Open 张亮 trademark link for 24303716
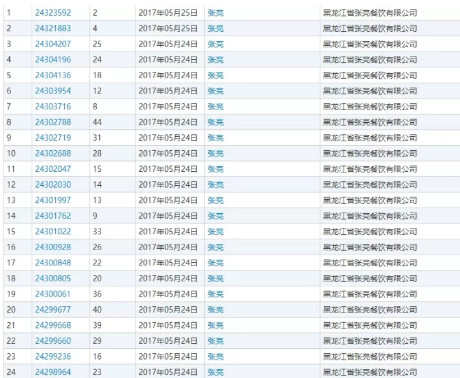Image resolution: width=460 pixels, height=378 pixels. tap(216, 107)
